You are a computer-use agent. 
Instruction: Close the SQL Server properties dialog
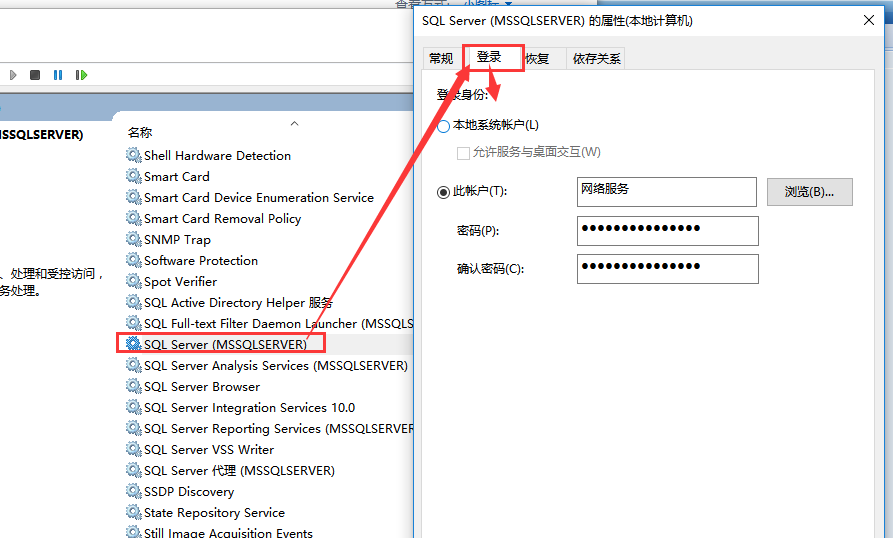point(869,20)
